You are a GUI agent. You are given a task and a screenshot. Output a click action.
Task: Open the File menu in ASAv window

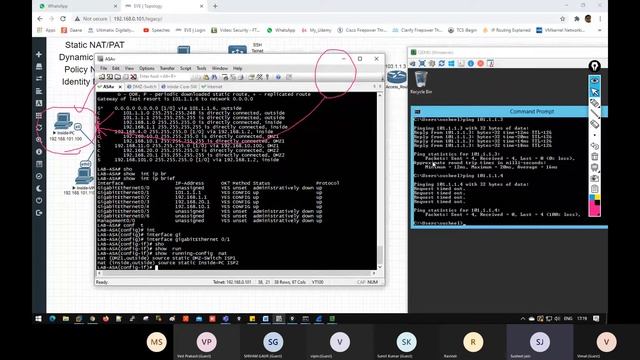pos(104,68)
